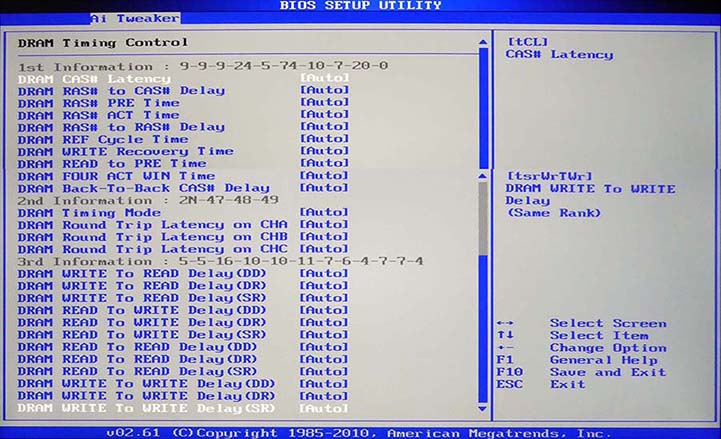Screen dimensions: 721x439
Task: Click the BIOS SETUP UTILITY title
Action: pyautogui.click(x=360, y=6)
